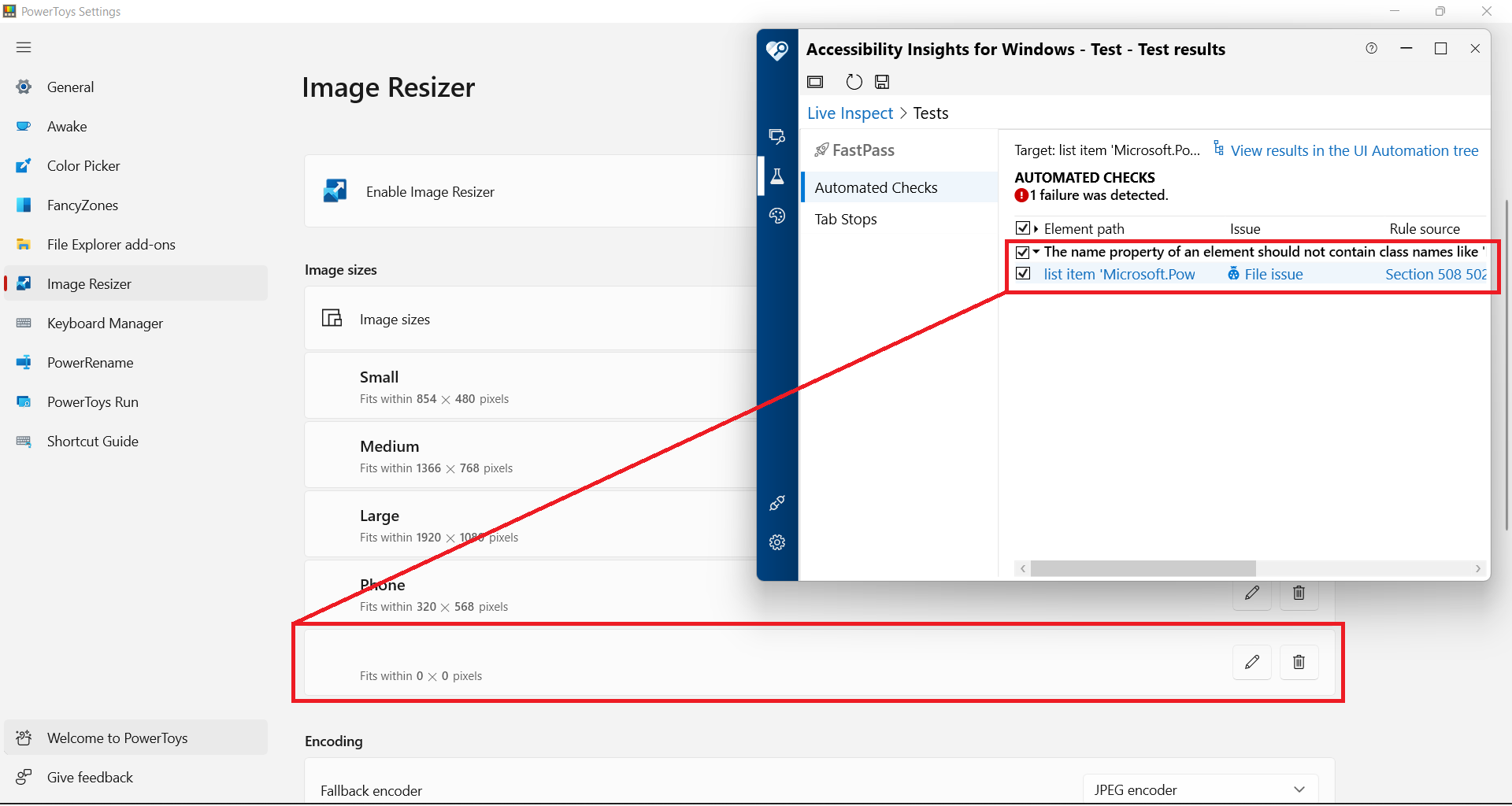Switch to the Tab Stops test

coord(845,219)
